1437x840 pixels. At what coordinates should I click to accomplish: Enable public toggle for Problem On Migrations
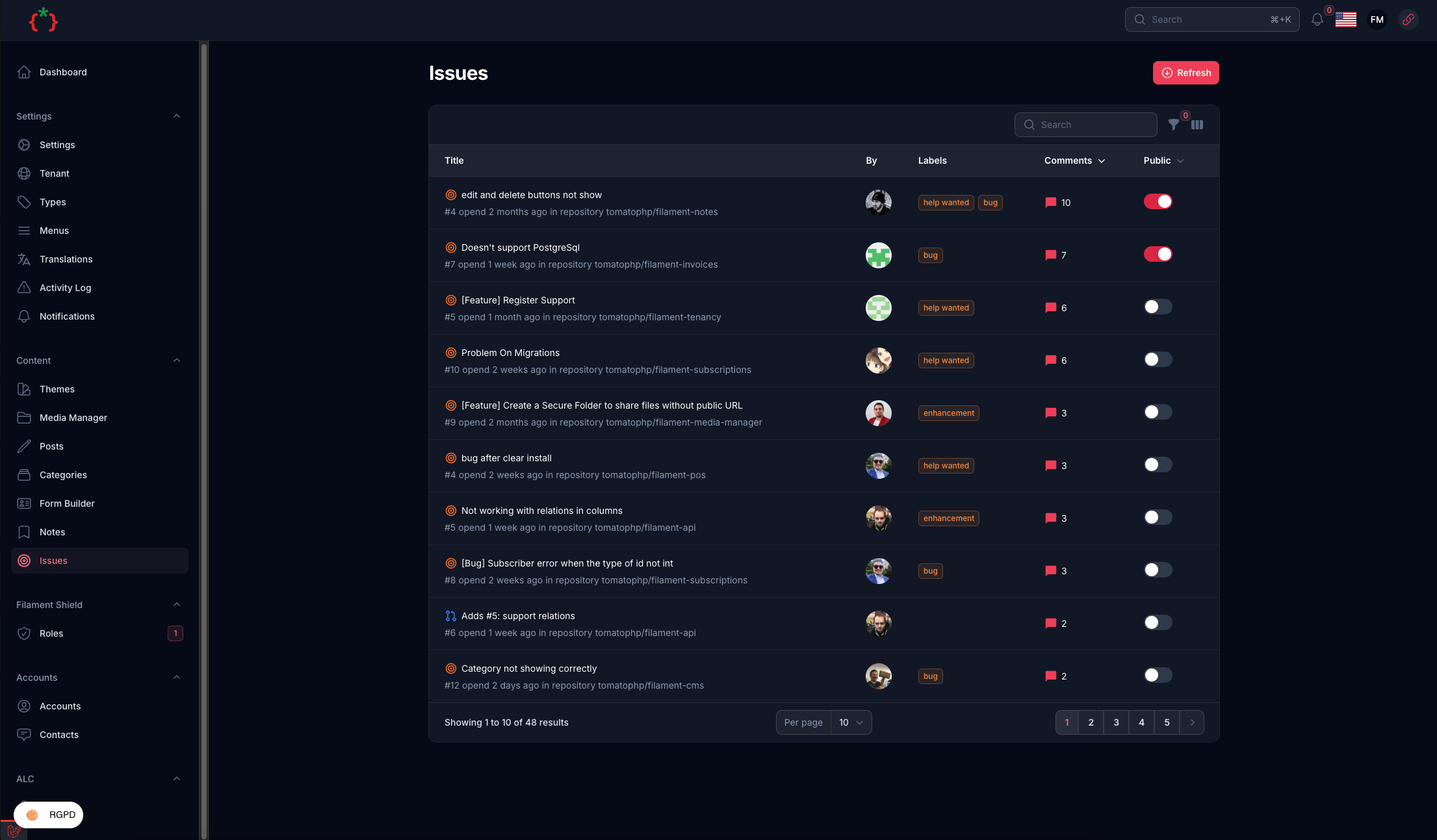[1158, 359]
